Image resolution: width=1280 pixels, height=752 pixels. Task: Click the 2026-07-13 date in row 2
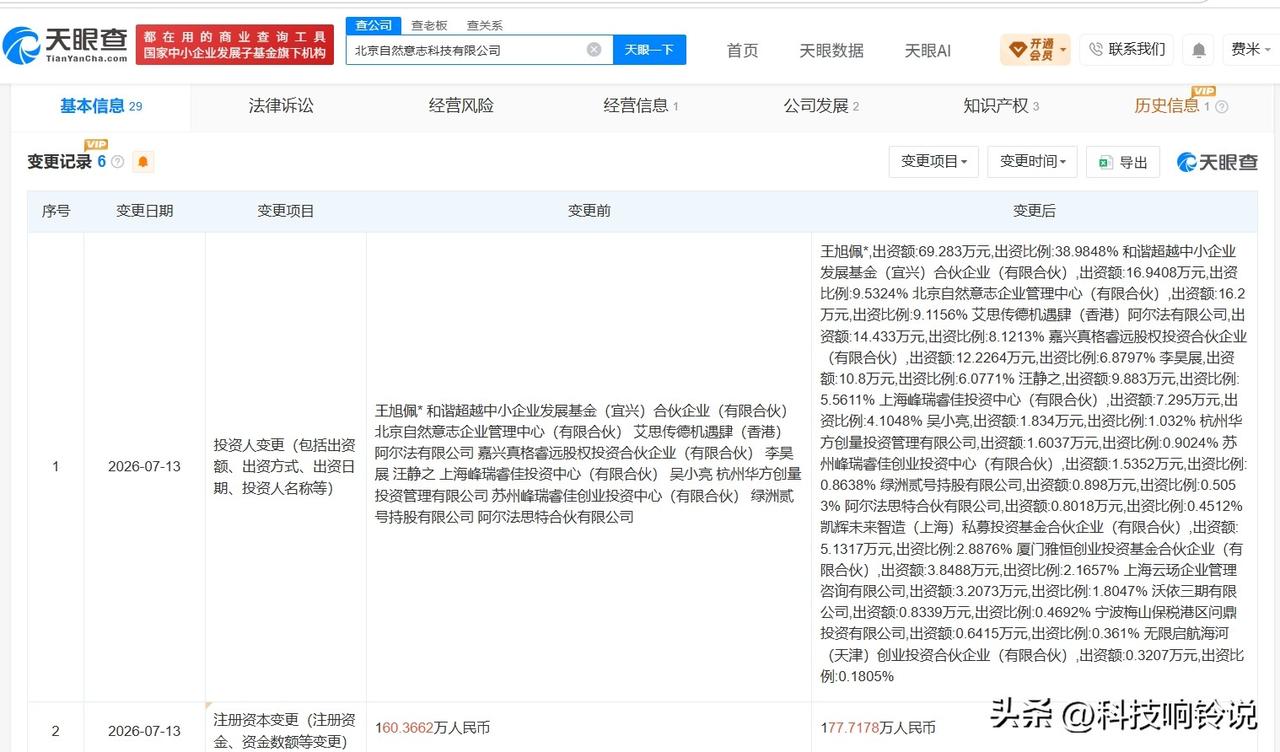(144, 731)
